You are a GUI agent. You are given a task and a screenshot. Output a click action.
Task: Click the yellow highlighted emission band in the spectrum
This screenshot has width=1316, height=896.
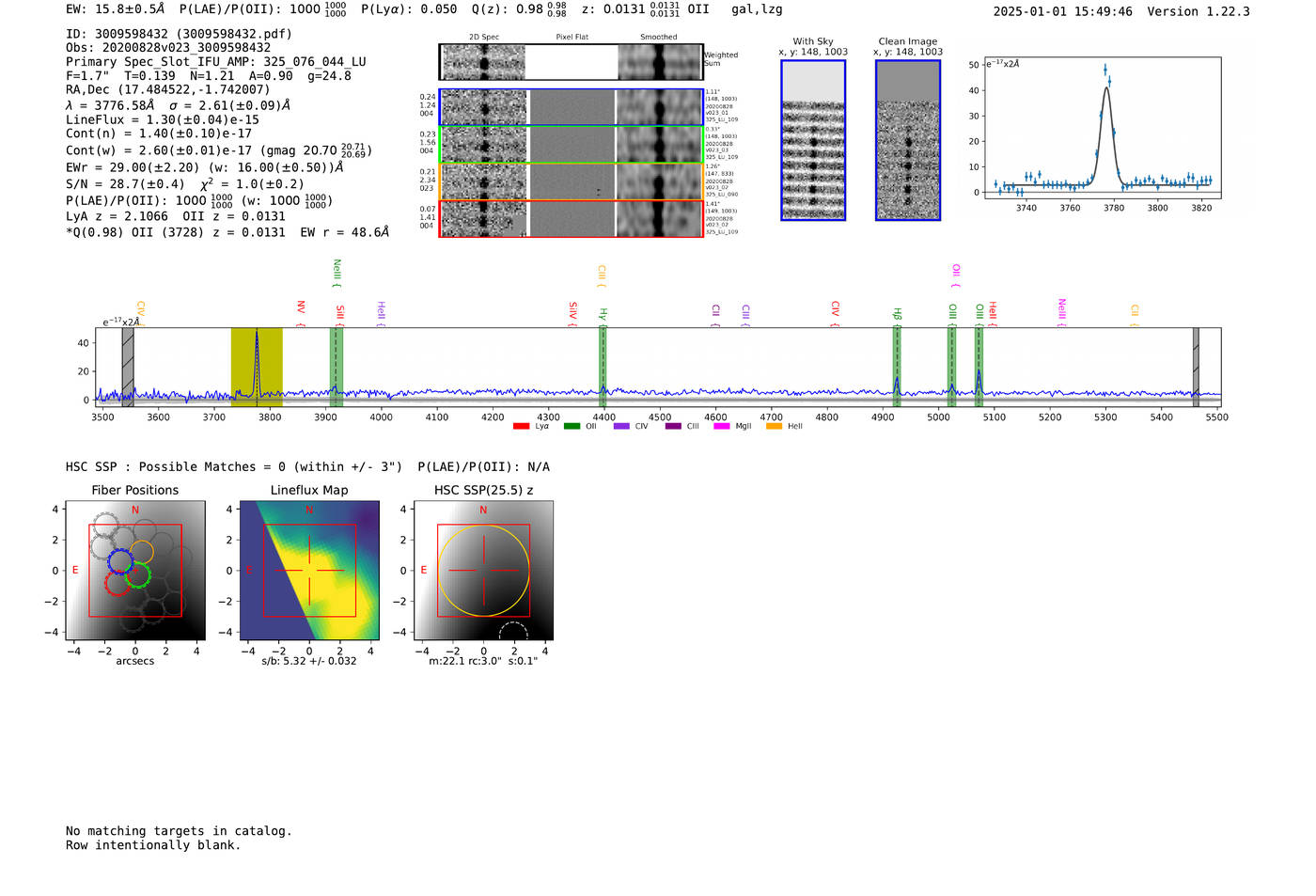coord(257,368)
